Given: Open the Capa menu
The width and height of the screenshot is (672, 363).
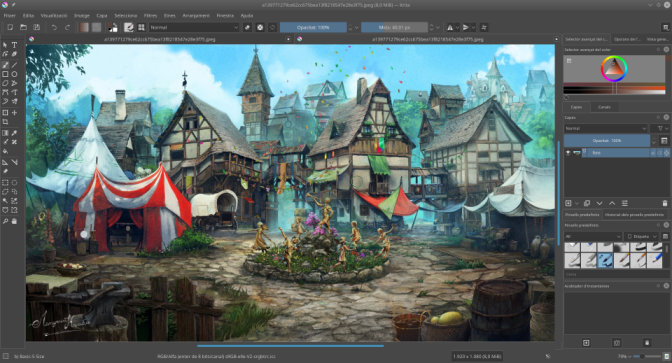Looking at the screenshot, I should (102, 15).
